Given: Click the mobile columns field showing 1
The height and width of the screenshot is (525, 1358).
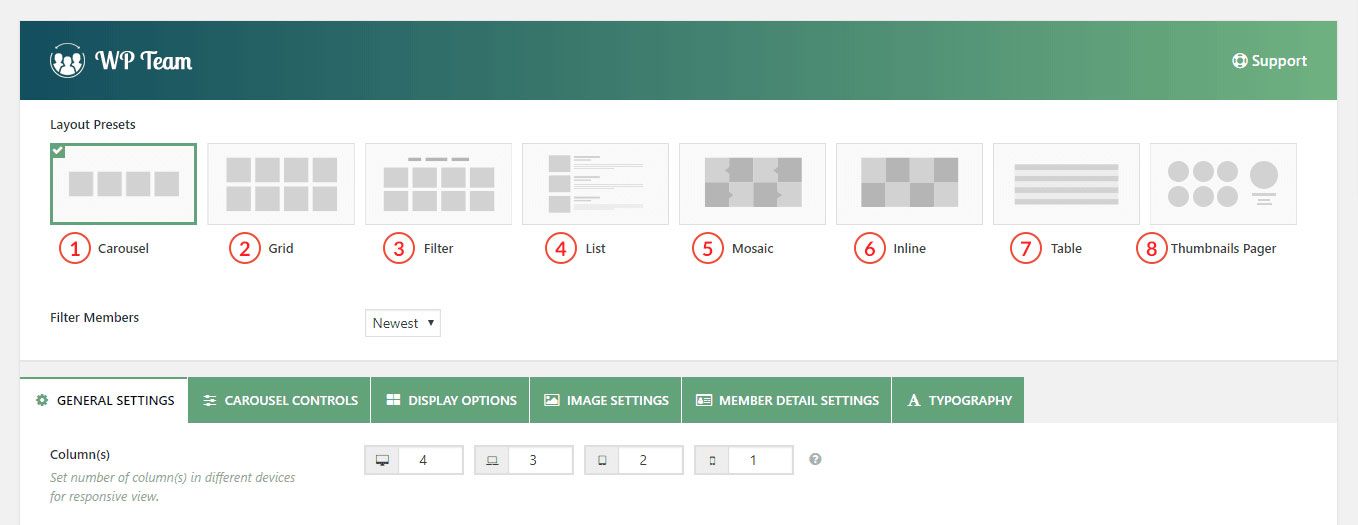Looking at the screenshot, I should [759, 460].
